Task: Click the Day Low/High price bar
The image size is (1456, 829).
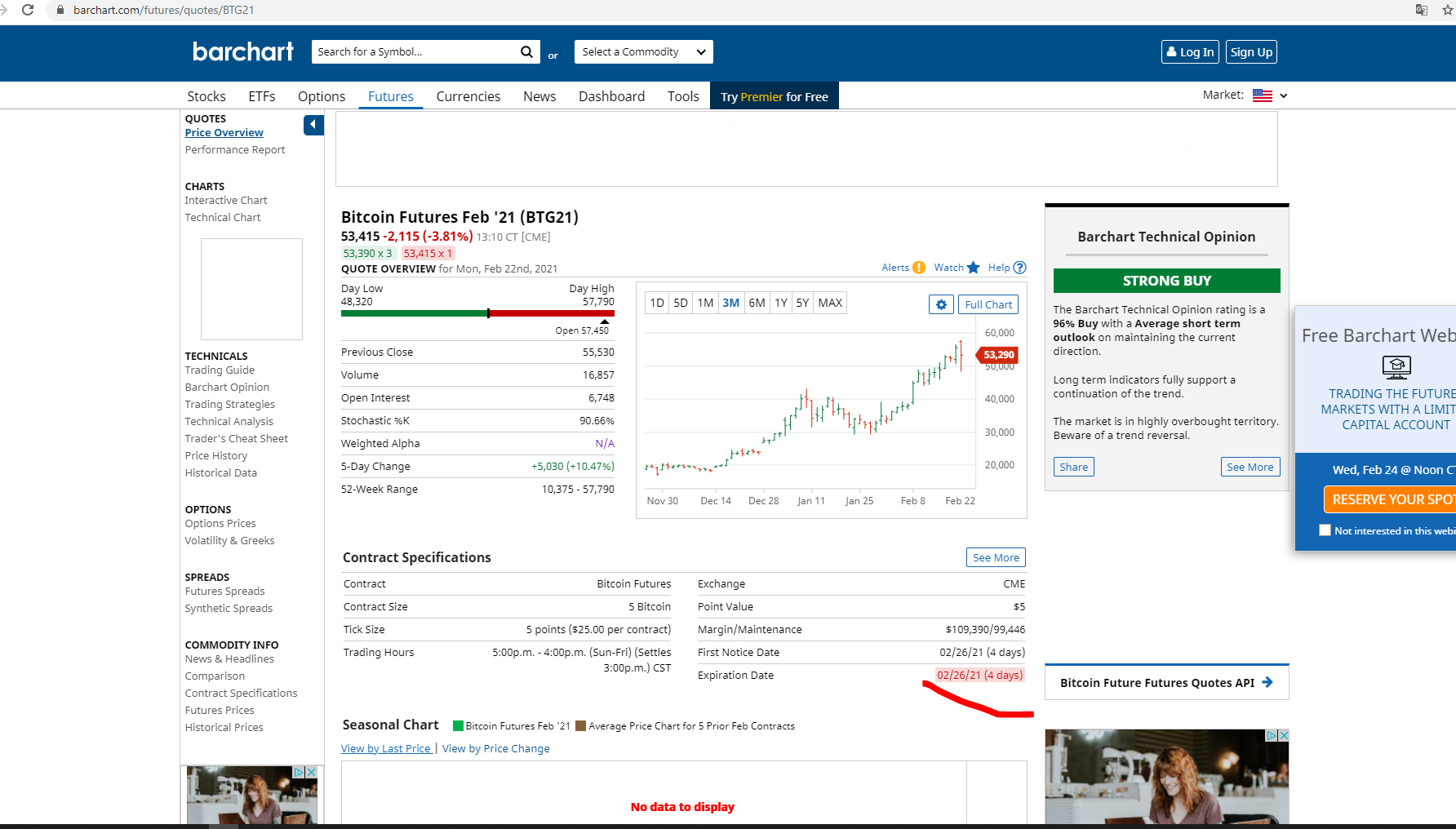Action: pos(477,313)
